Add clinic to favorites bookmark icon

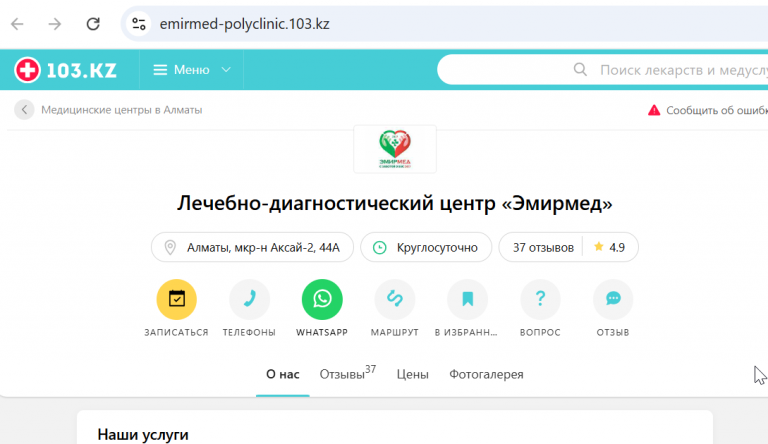click(x=468, y=299)
